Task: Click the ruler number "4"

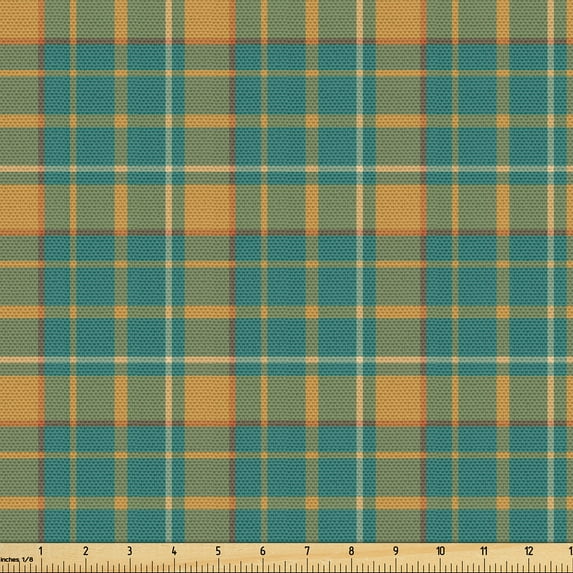Action: point(174,551)
